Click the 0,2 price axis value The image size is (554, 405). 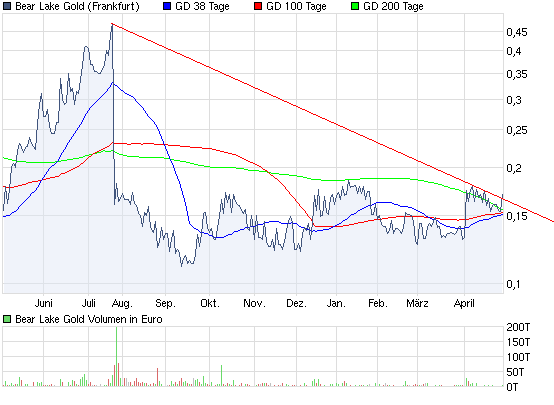tap(514, 168)
